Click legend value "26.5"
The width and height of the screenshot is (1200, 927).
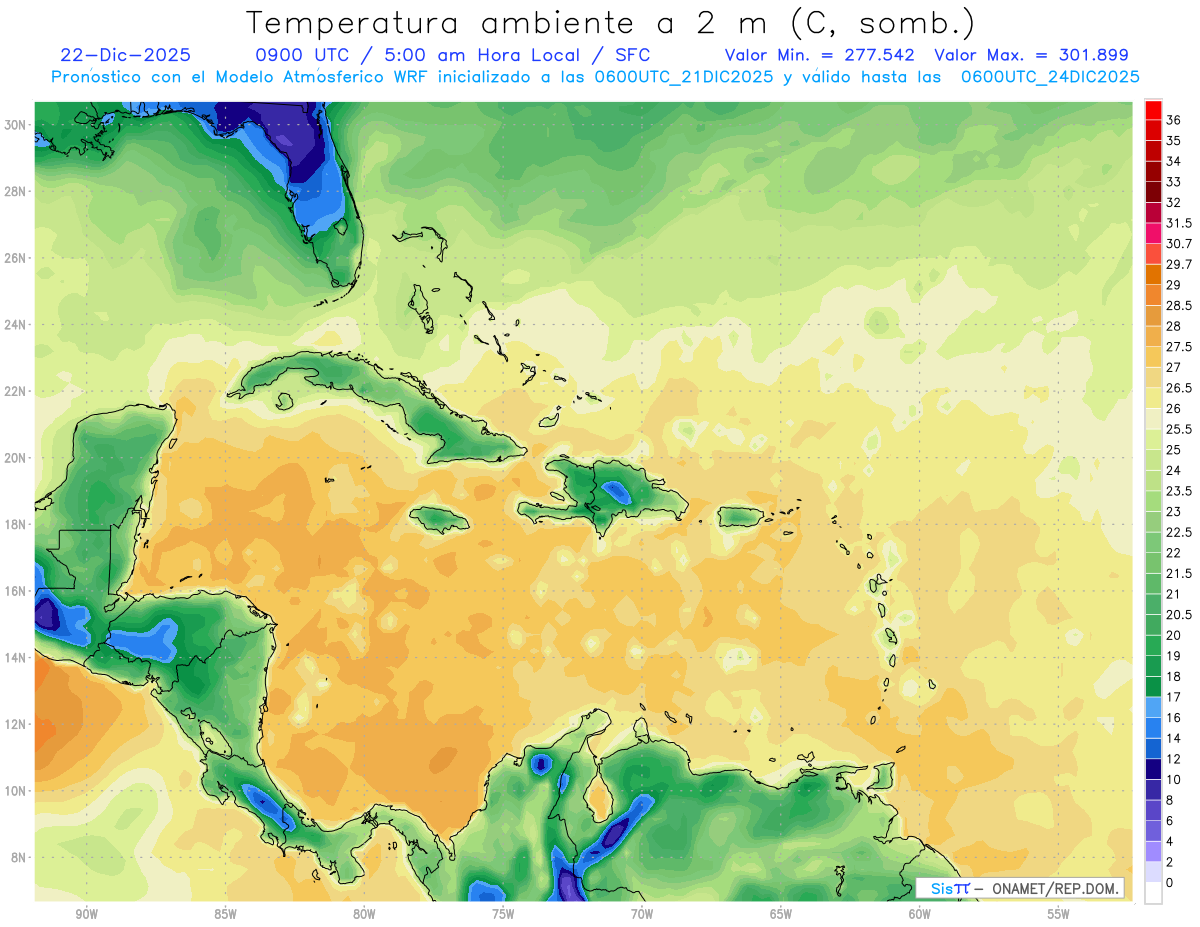coord(1179,388)
